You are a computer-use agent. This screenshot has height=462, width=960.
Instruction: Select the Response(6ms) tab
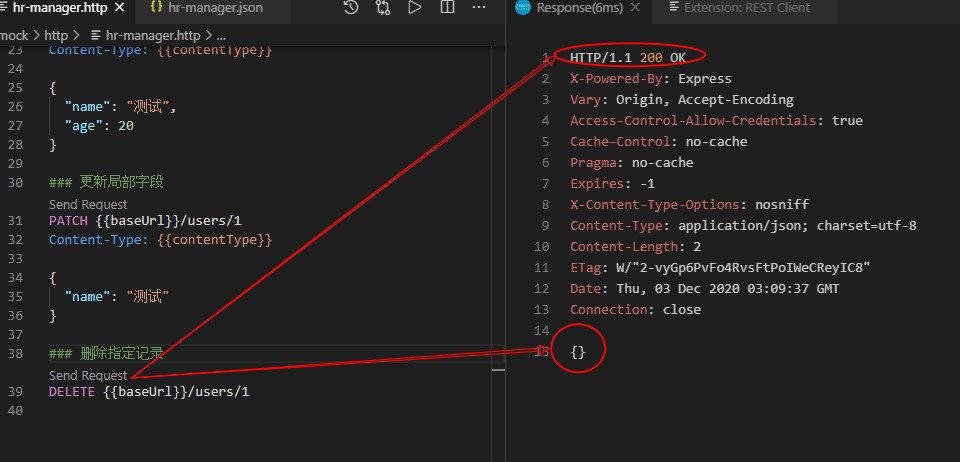(574, 8)
